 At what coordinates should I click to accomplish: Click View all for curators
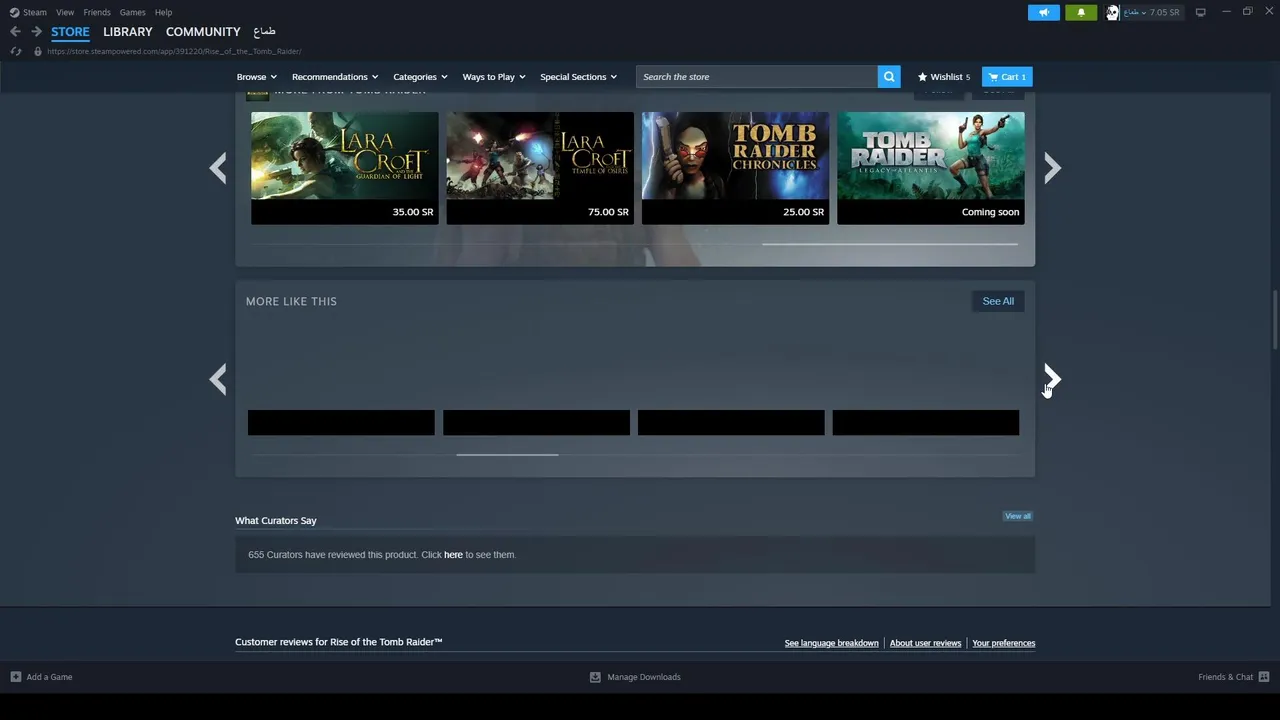coord(1018,516)
